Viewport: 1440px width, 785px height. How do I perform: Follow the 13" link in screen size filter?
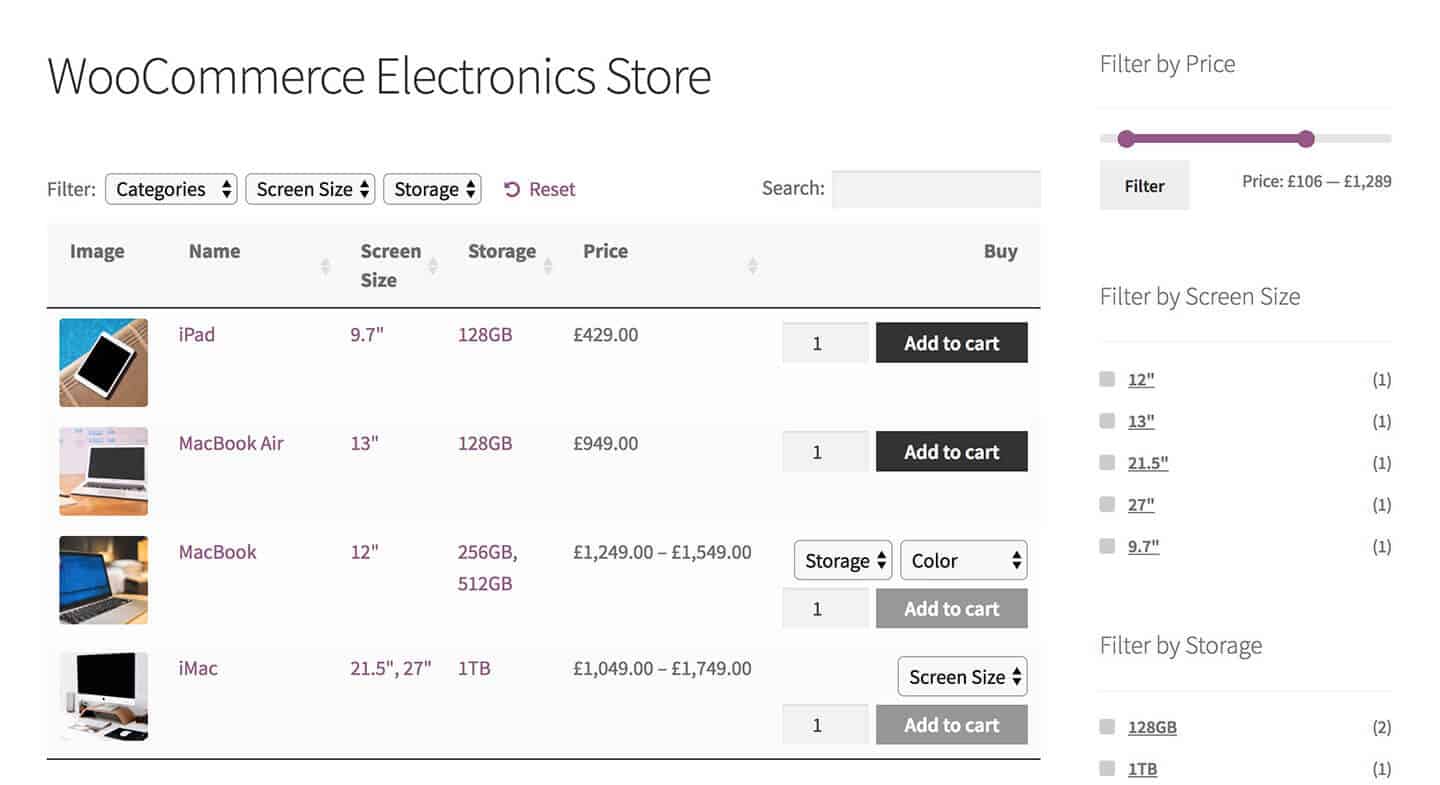[1141, 421]
